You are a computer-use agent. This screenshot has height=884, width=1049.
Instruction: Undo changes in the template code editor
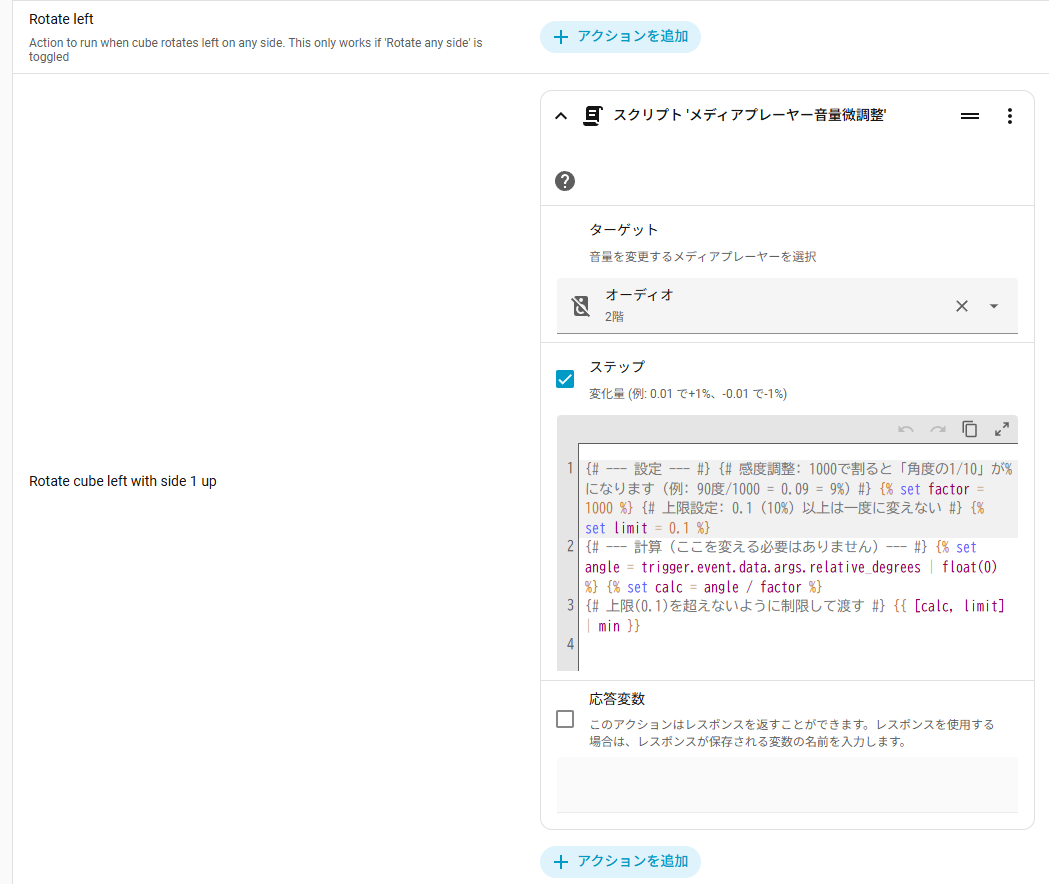coord(905,429)
